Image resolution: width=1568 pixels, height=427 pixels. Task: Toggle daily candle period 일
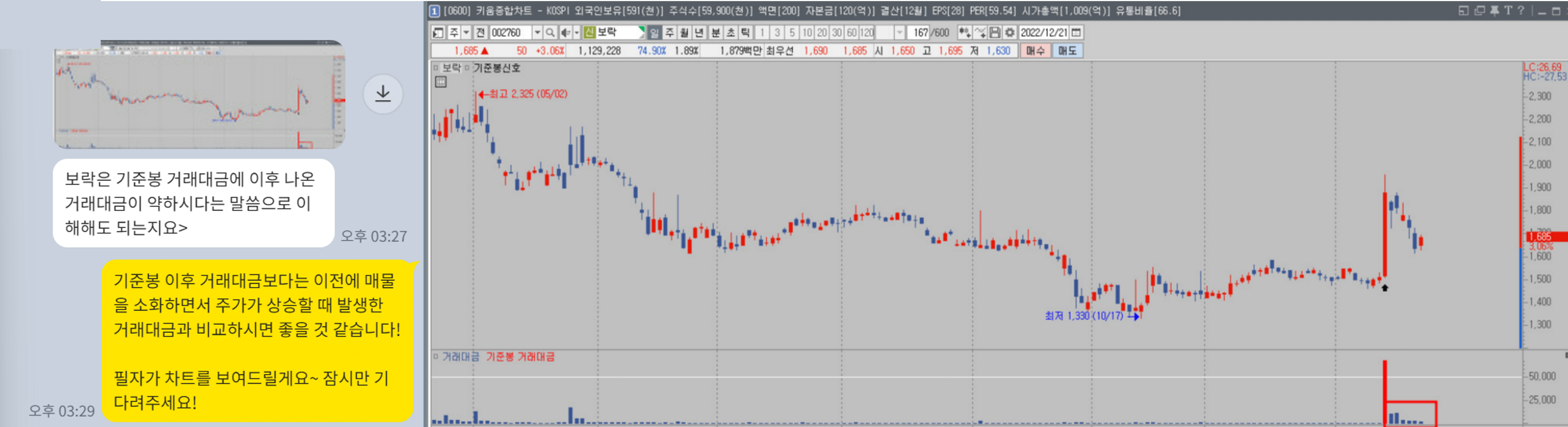tap(654, 32)
